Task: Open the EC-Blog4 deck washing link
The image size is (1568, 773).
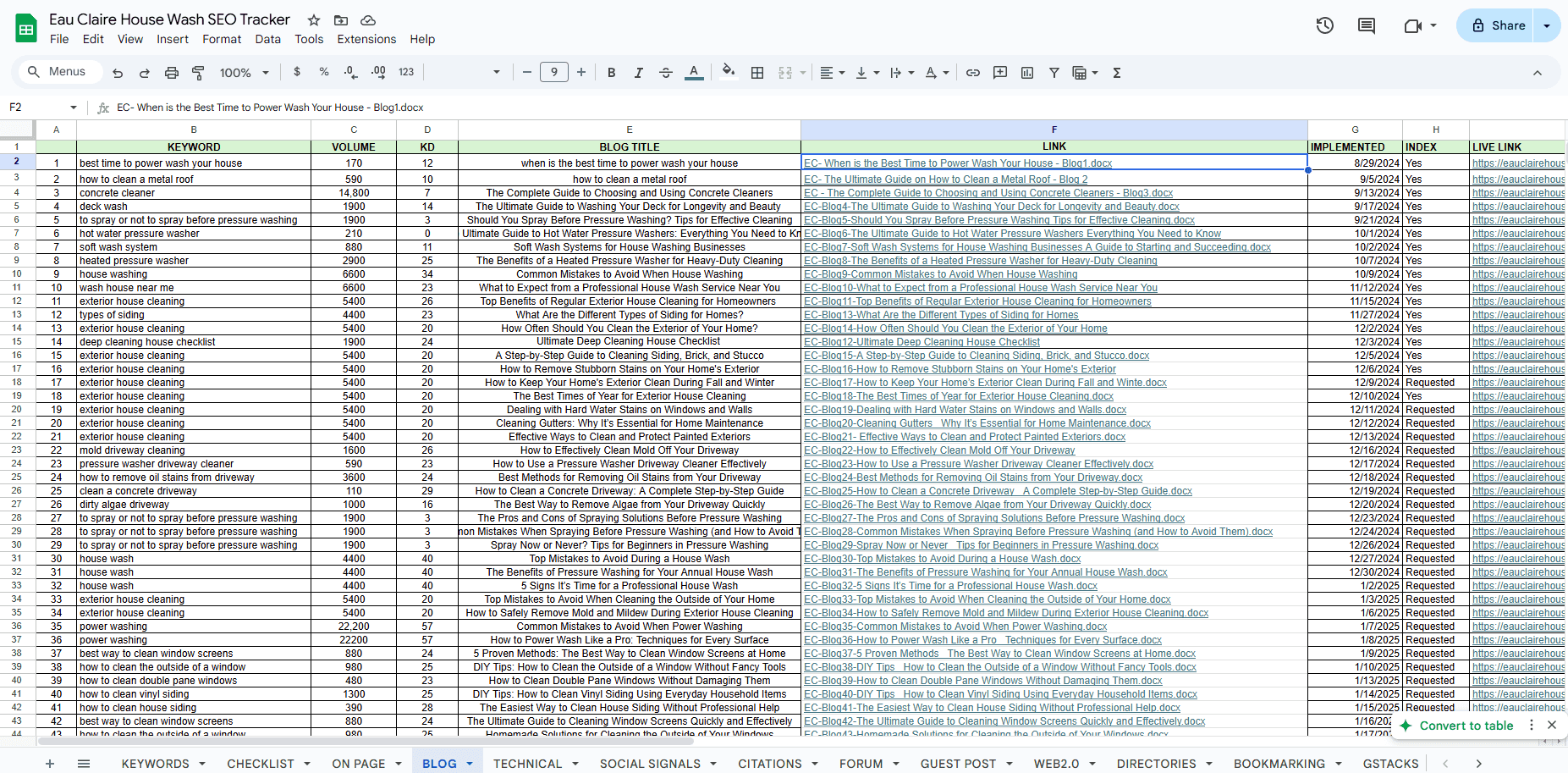Action: [991, 207]
